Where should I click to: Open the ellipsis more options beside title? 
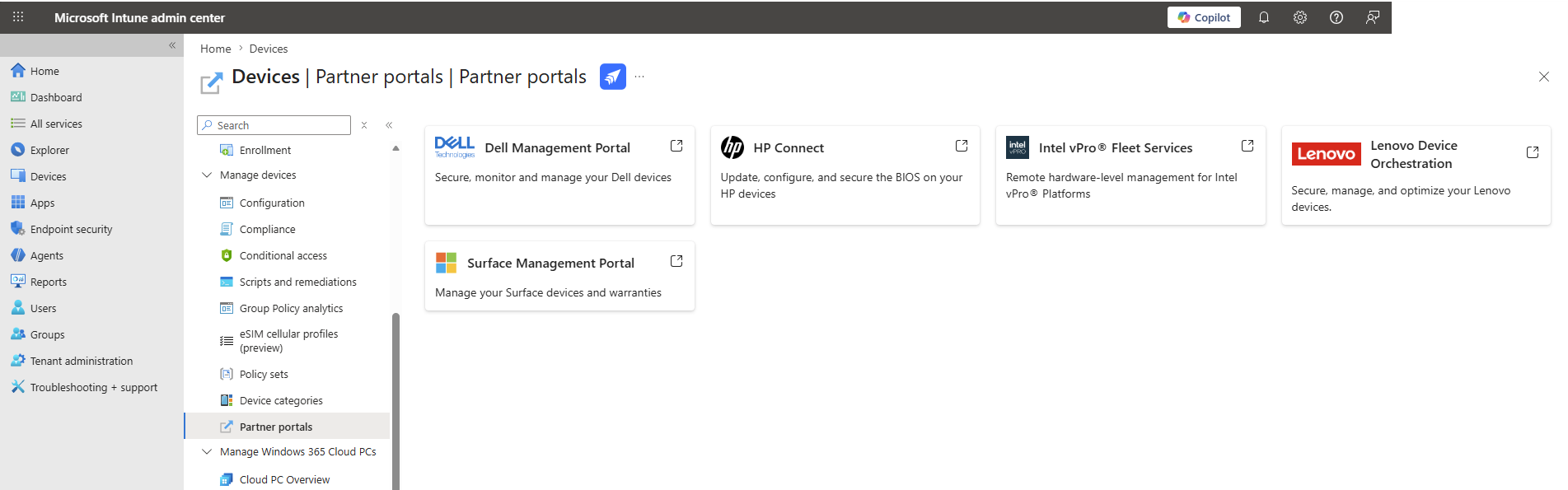pos(639,77)
